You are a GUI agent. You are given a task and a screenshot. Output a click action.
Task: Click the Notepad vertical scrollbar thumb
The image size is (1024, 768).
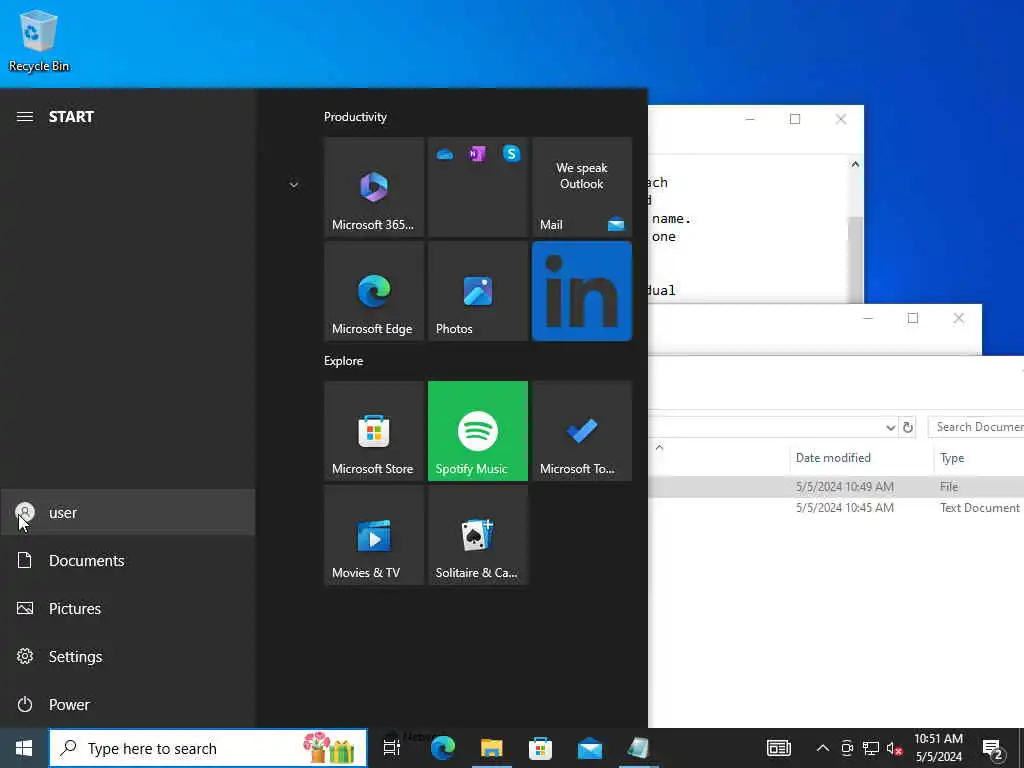(856, 259)
